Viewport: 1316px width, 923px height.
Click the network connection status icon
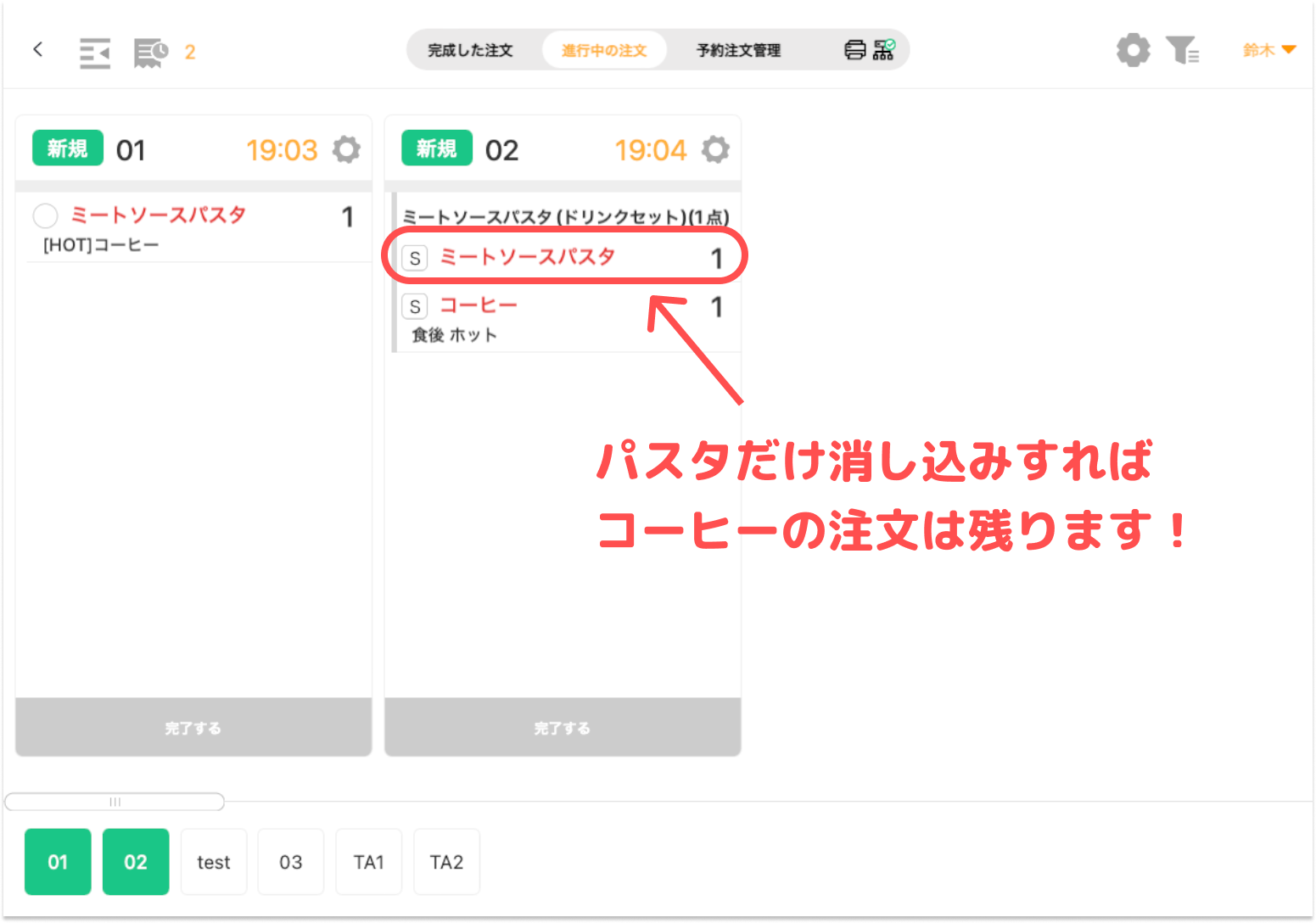(x=884, y=49)
